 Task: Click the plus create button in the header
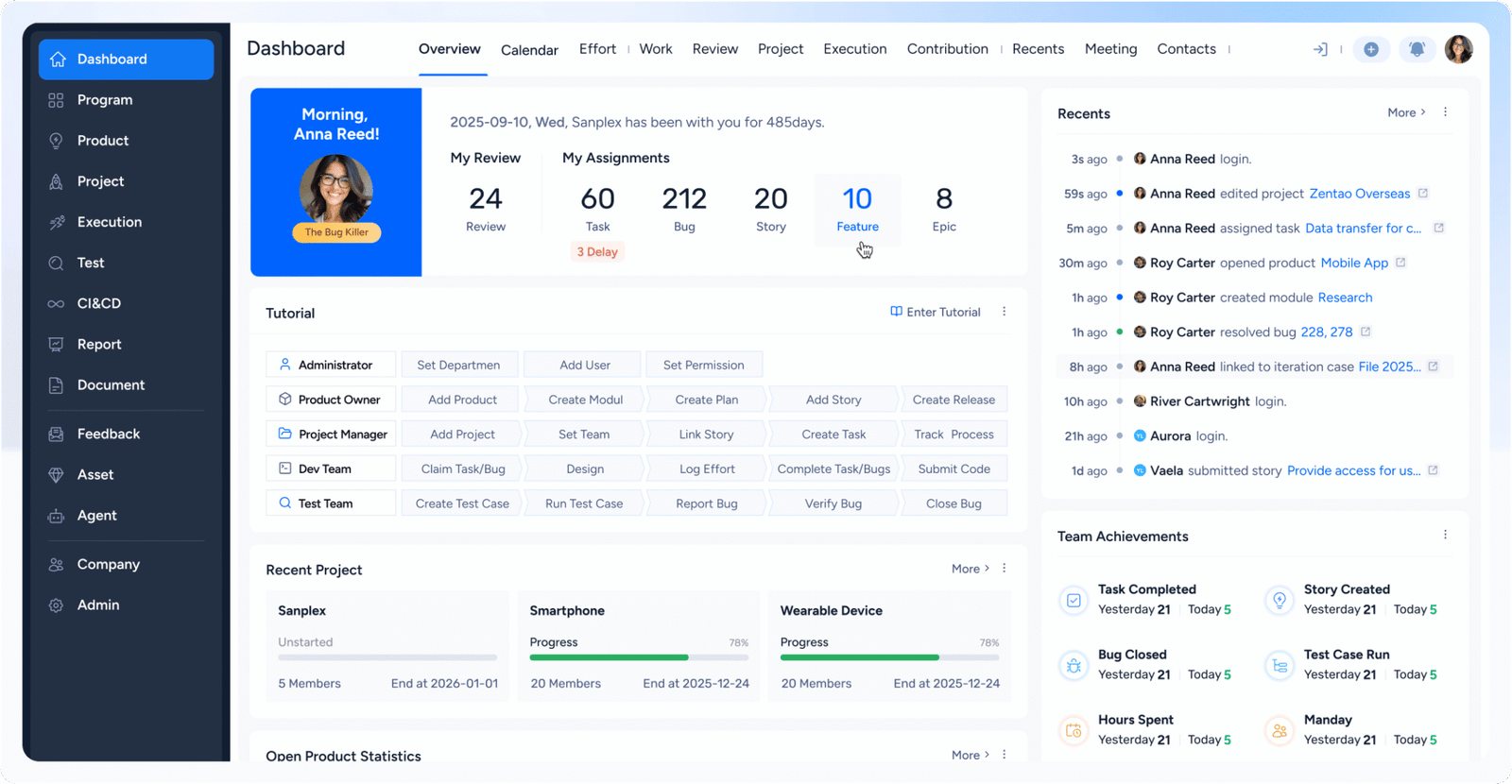pyautogui.click(x=1371, y=49)
